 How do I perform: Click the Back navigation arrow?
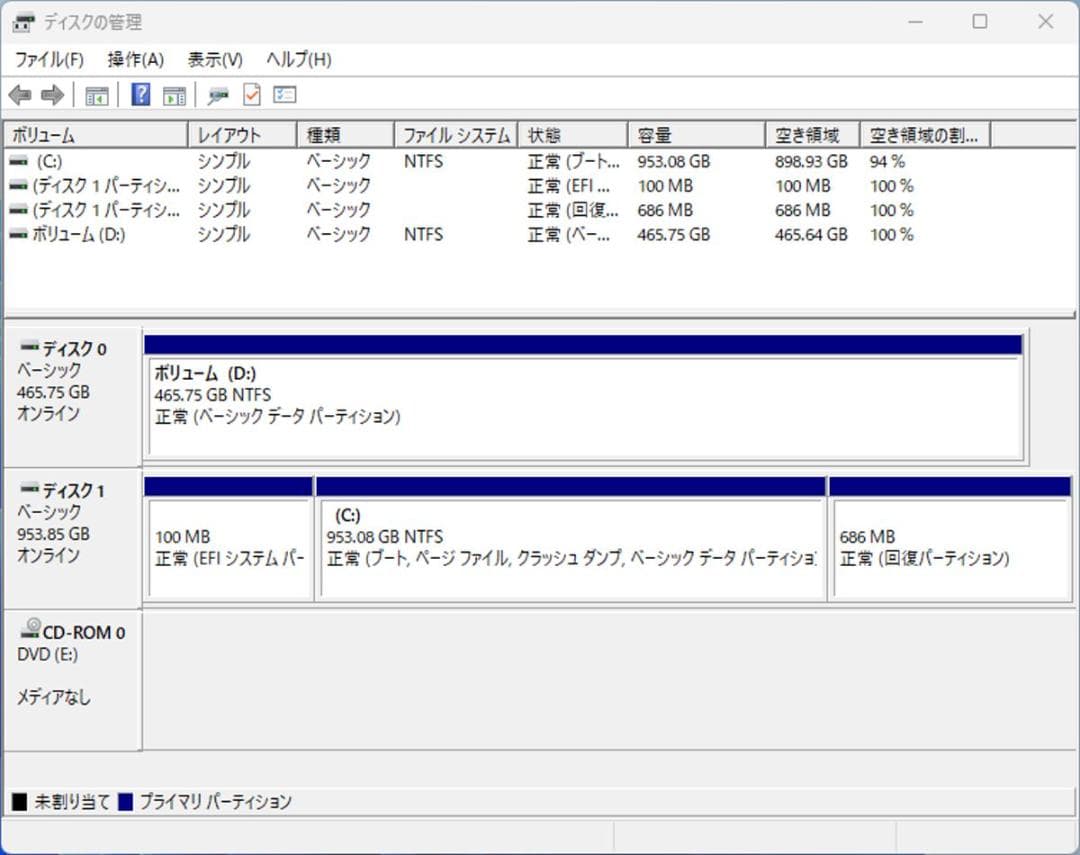point(20,94)
